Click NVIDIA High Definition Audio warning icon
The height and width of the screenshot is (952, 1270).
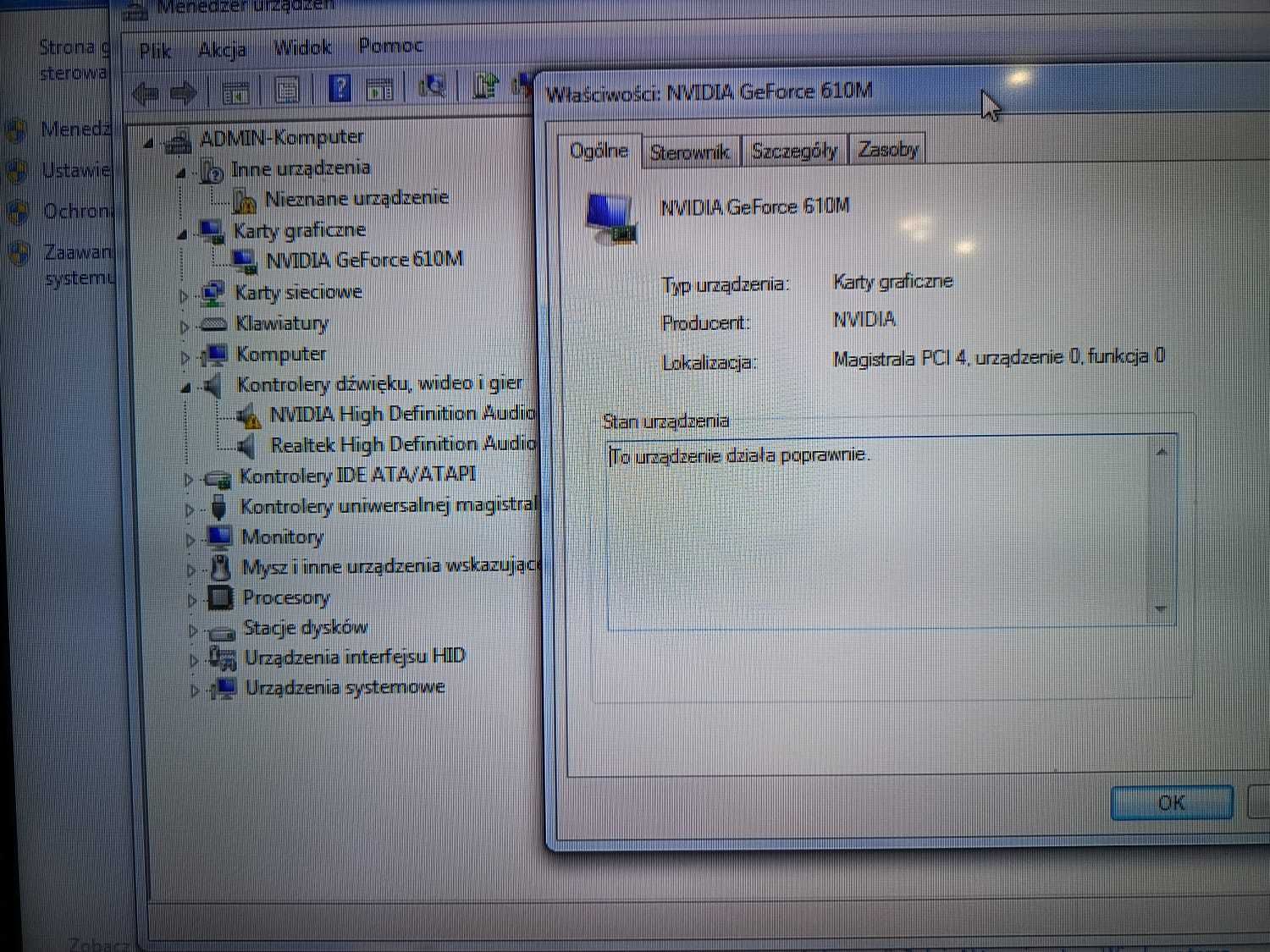click(249, 416)
